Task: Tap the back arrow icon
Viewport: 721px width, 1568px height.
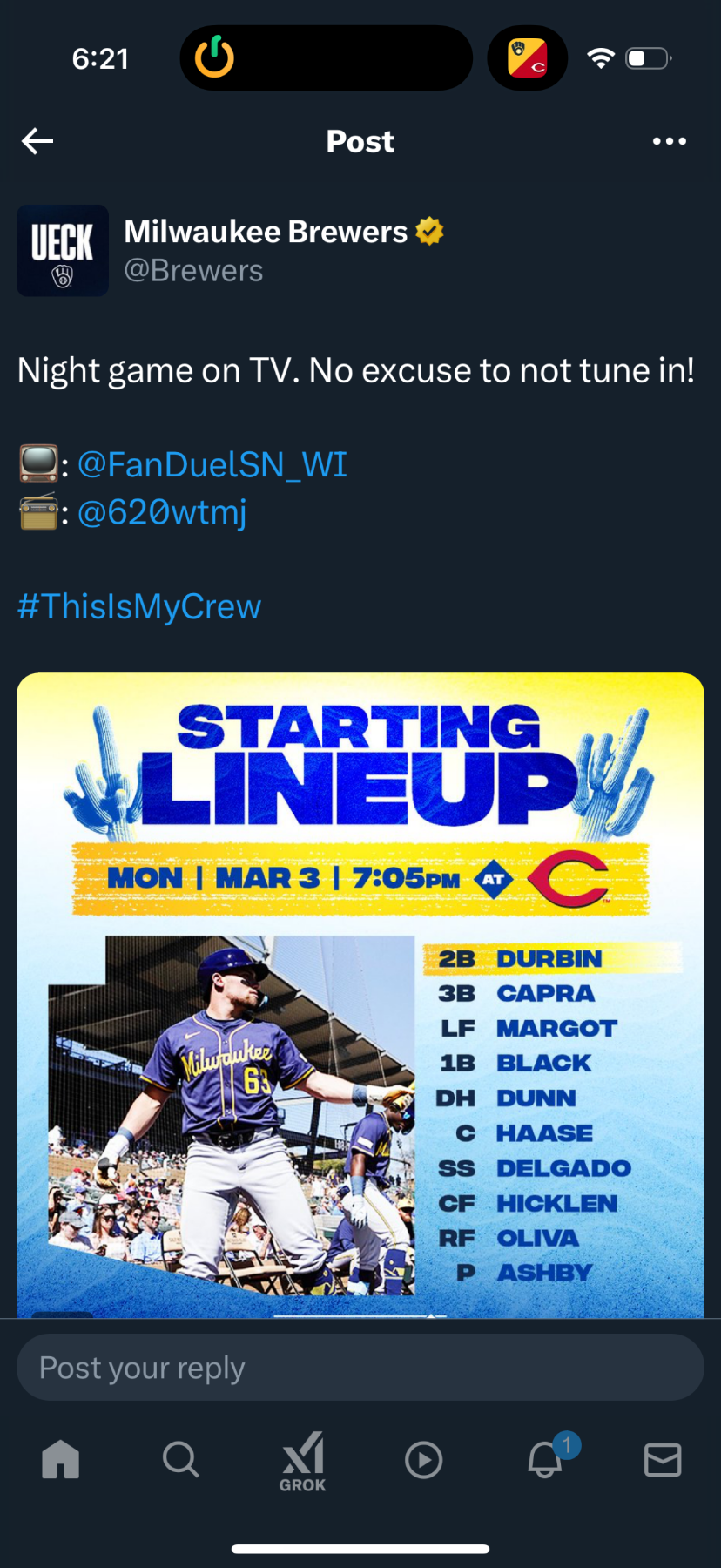Action: pyautogui.click(x=37, y=141)
